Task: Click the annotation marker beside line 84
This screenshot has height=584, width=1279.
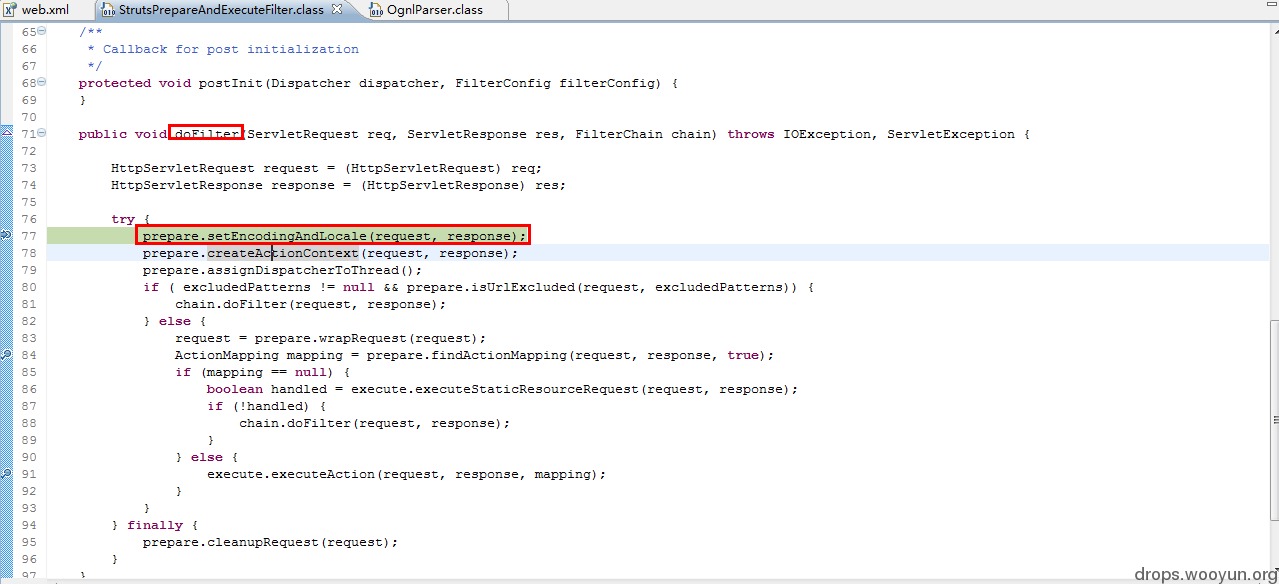Action: [6, 355]
